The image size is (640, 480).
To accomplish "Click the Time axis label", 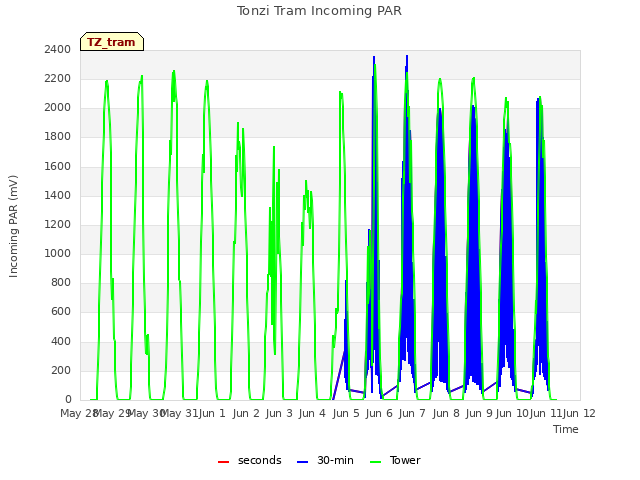I will (566, 429).
